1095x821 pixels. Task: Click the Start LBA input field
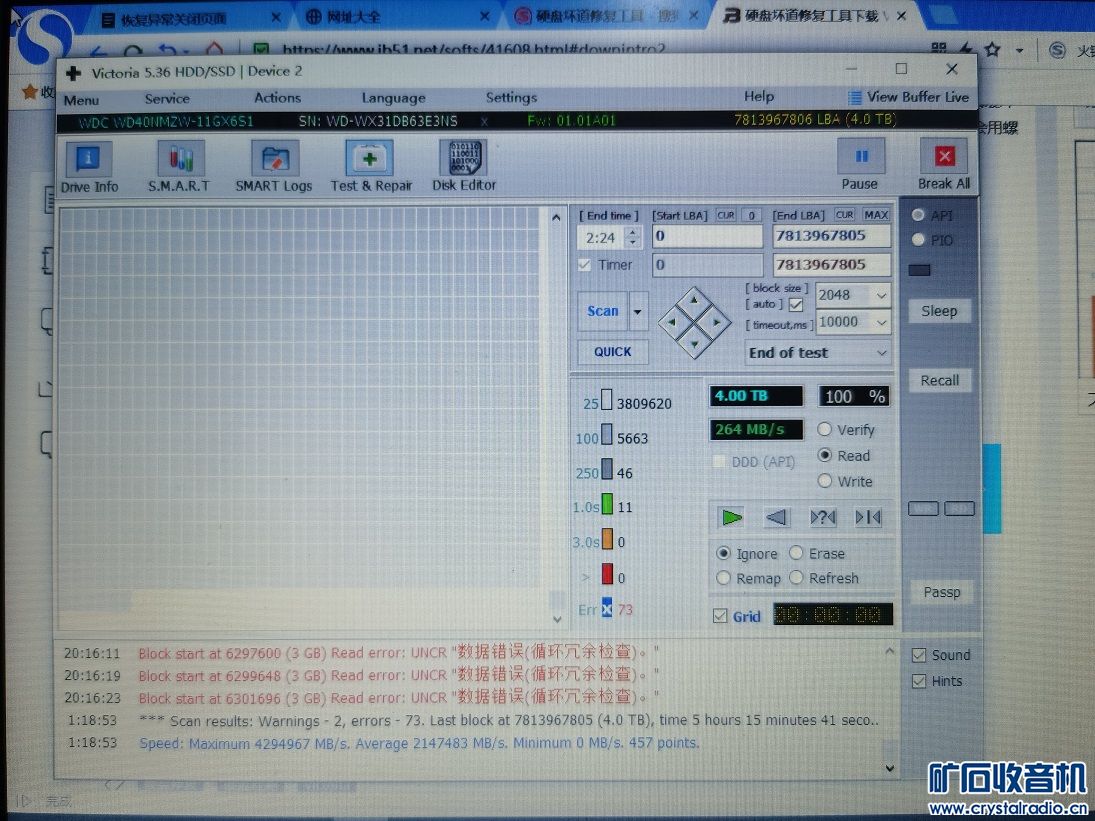pos(707,236)
